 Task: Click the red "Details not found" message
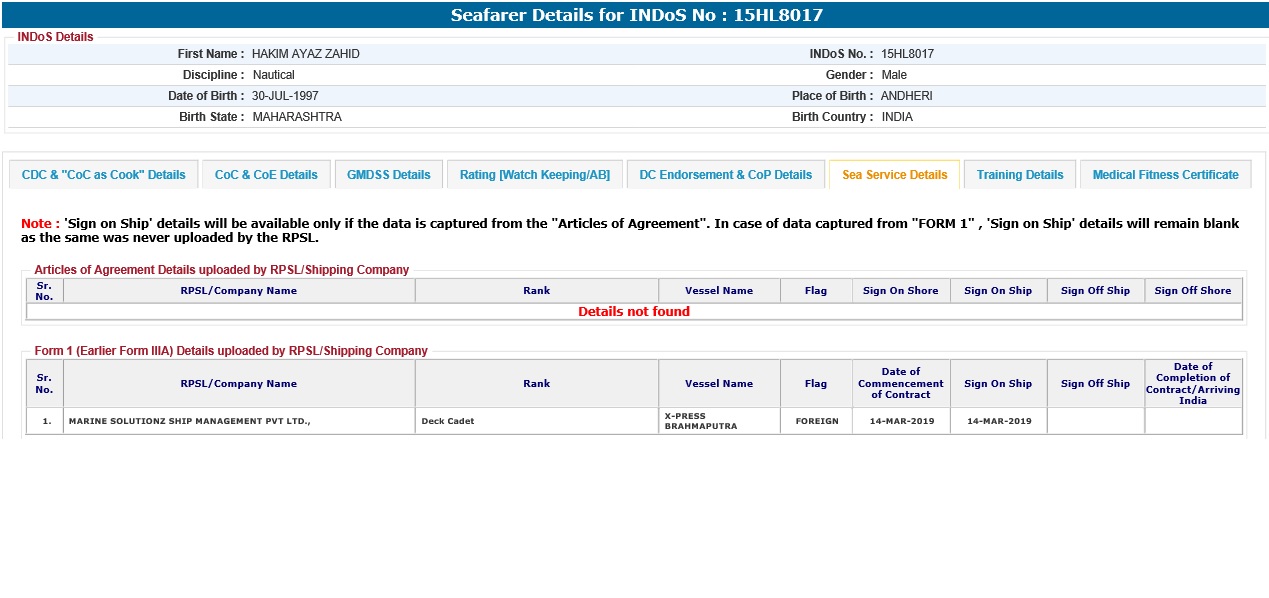pos(634,312)
